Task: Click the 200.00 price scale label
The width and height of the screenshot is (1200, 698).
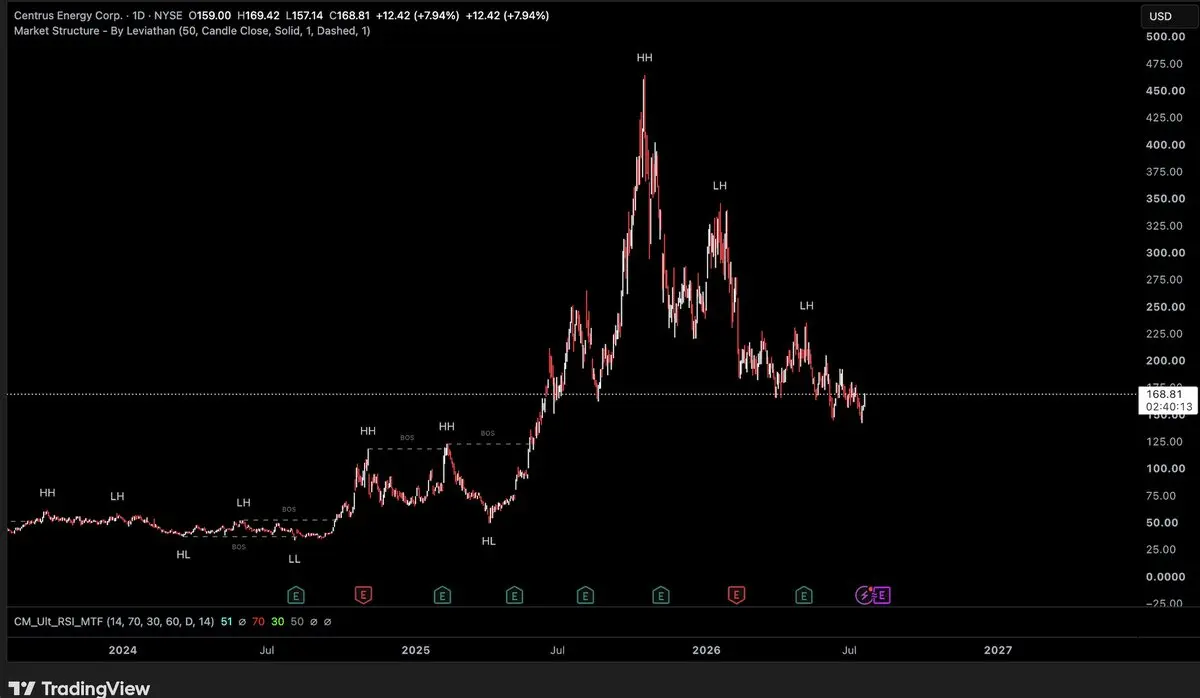Action: click(x=1165, y=361)
